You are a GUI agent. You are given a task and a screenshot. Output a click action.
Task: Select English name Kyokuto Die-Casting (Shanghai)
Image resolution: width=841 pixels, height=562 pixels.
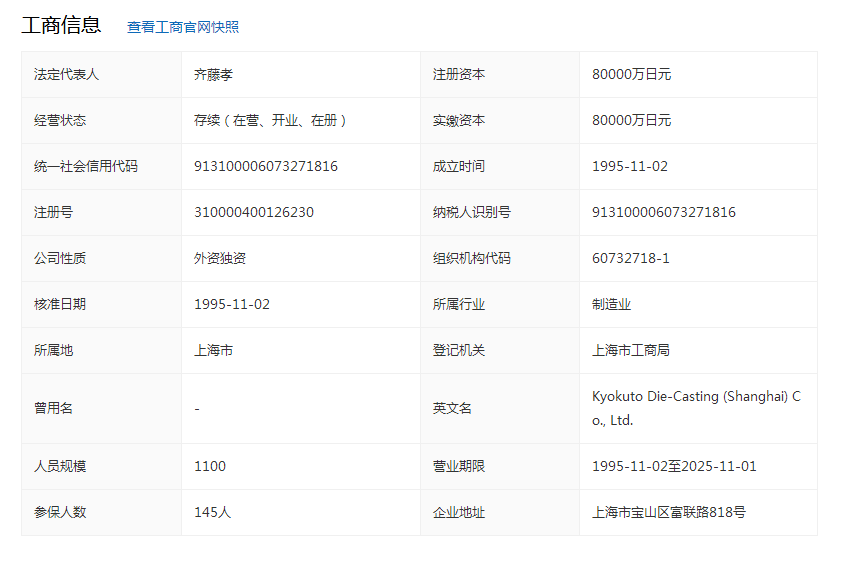click(x=690, y=397)
